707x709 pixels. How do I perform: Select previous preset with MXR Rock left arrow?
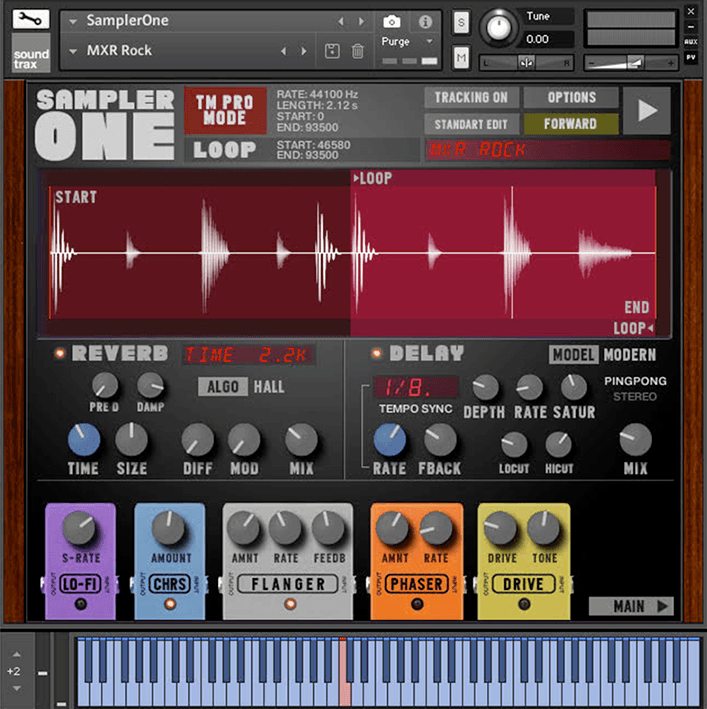[283, 51]
